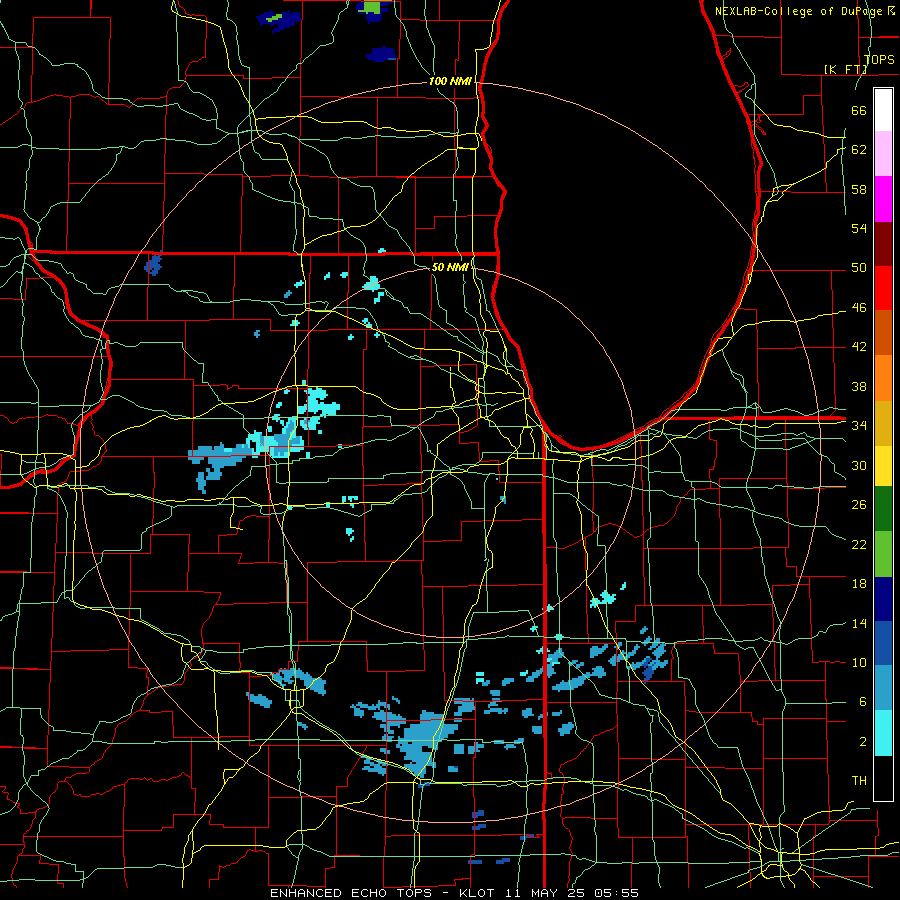This screenshot has width=900, height=900.
Task: Click the "62" scale value
Action: (859, 150)
